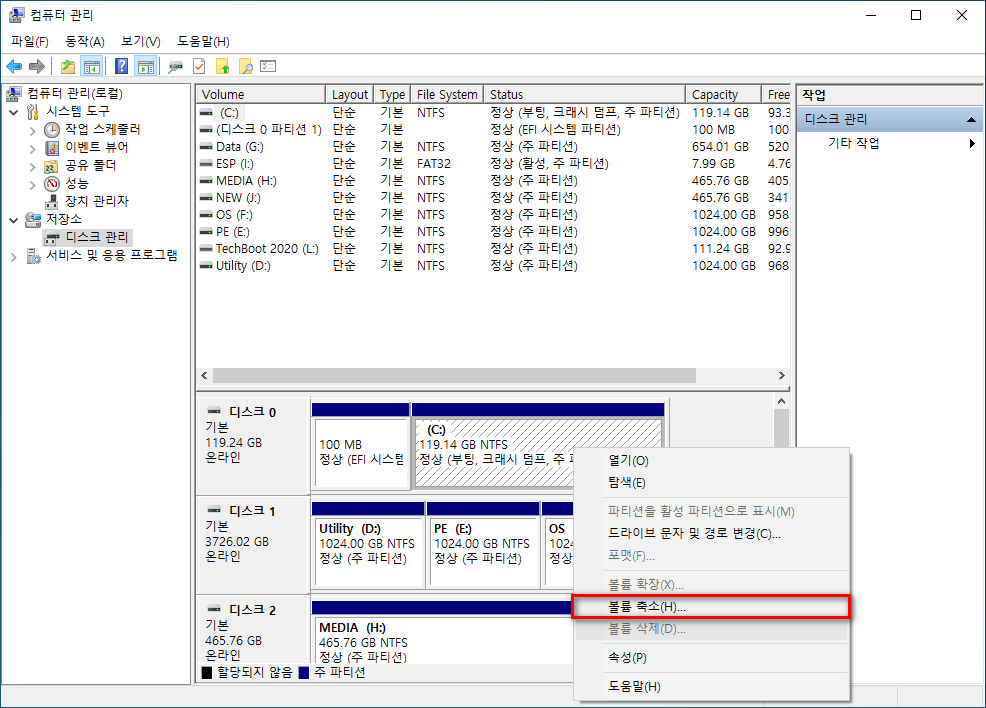
Task: Select the TechBoot 2020 (L:) volume row
Action: coord(493,248)
